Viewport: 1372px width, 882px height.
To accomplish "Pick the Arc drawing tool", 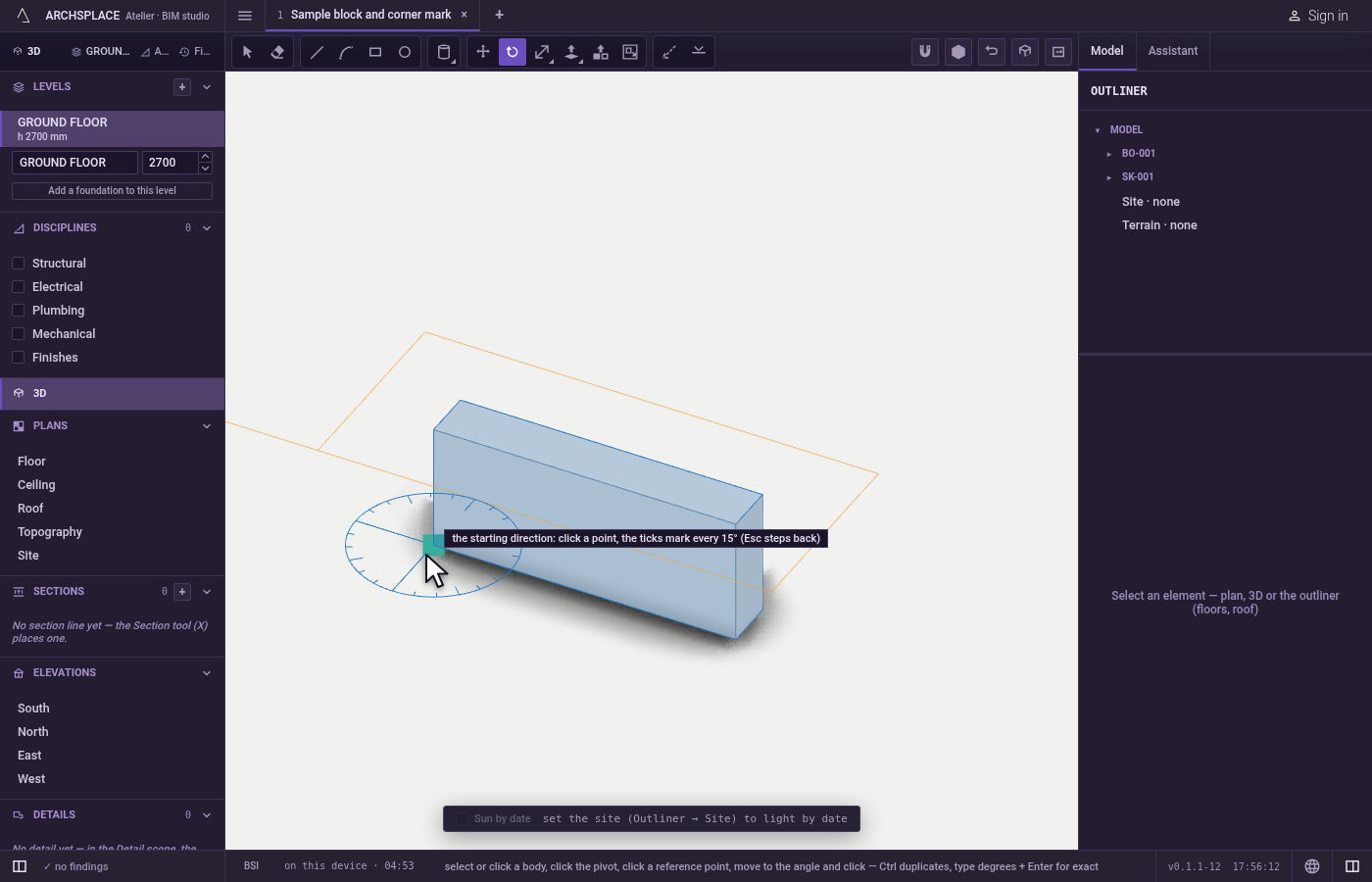I will click(346, 52).
